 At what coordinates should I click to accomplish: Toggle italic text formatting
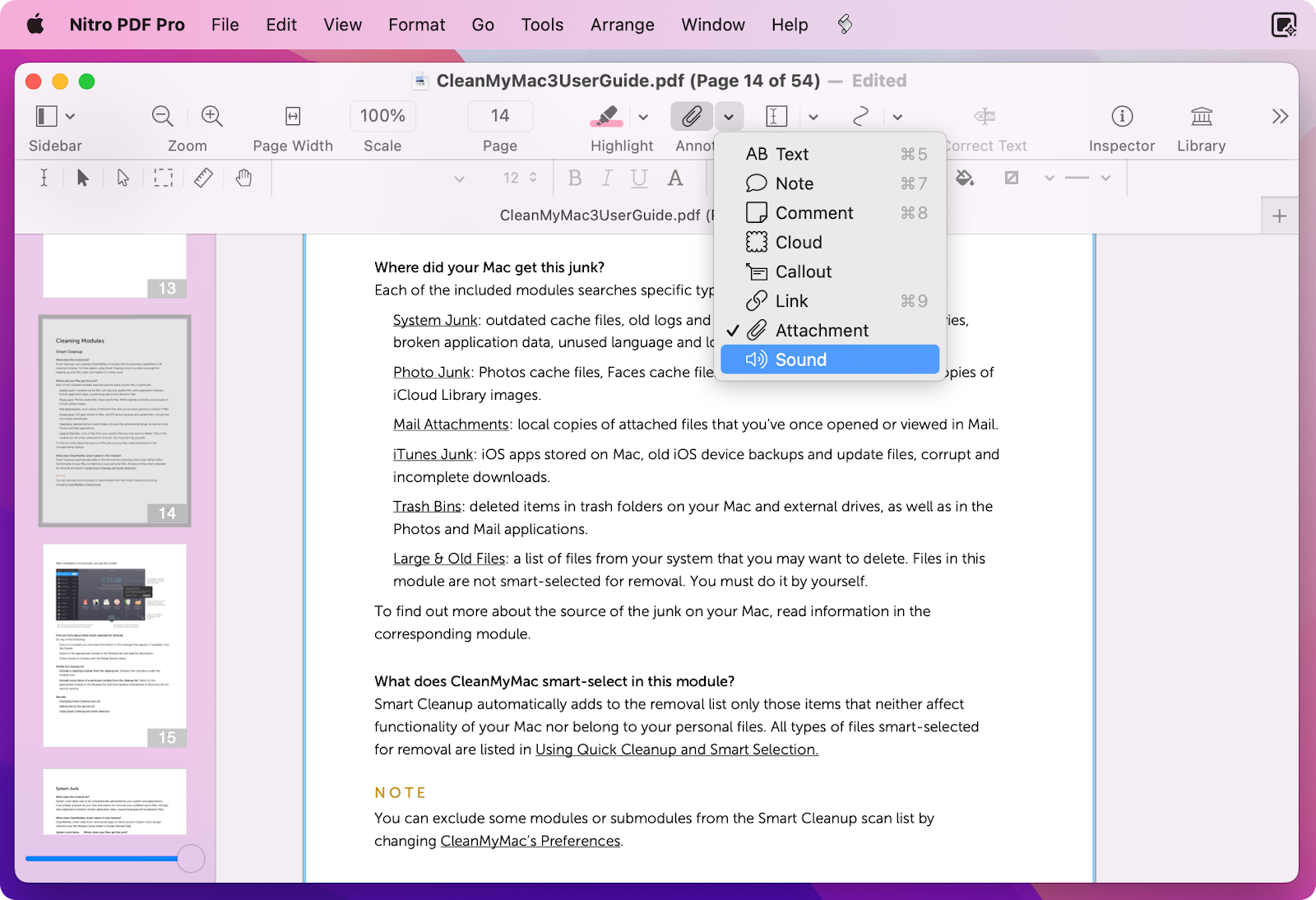tap(606, 177)
